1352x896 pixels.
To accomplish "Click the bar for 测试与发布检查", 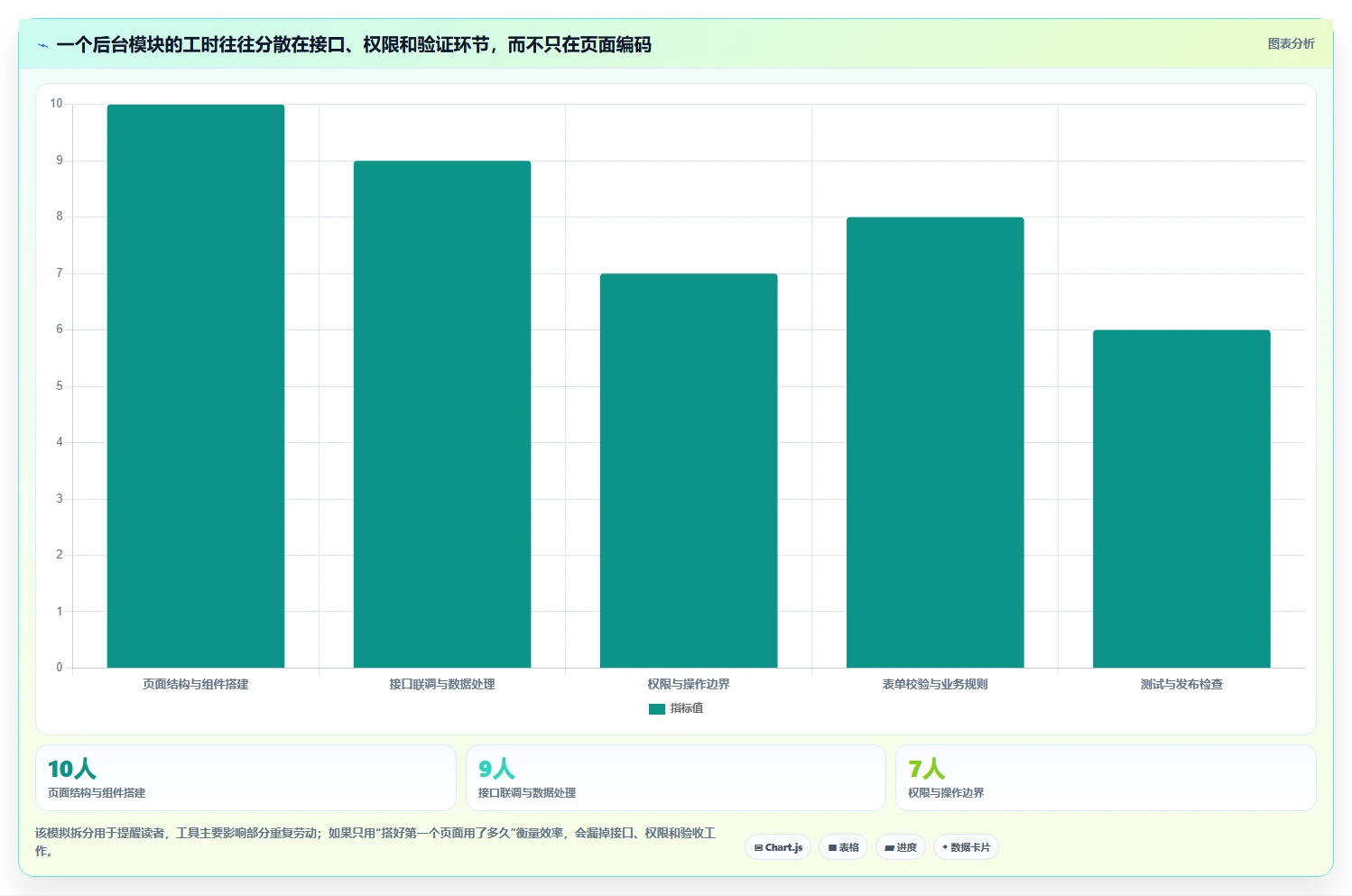I will 1181,499.
